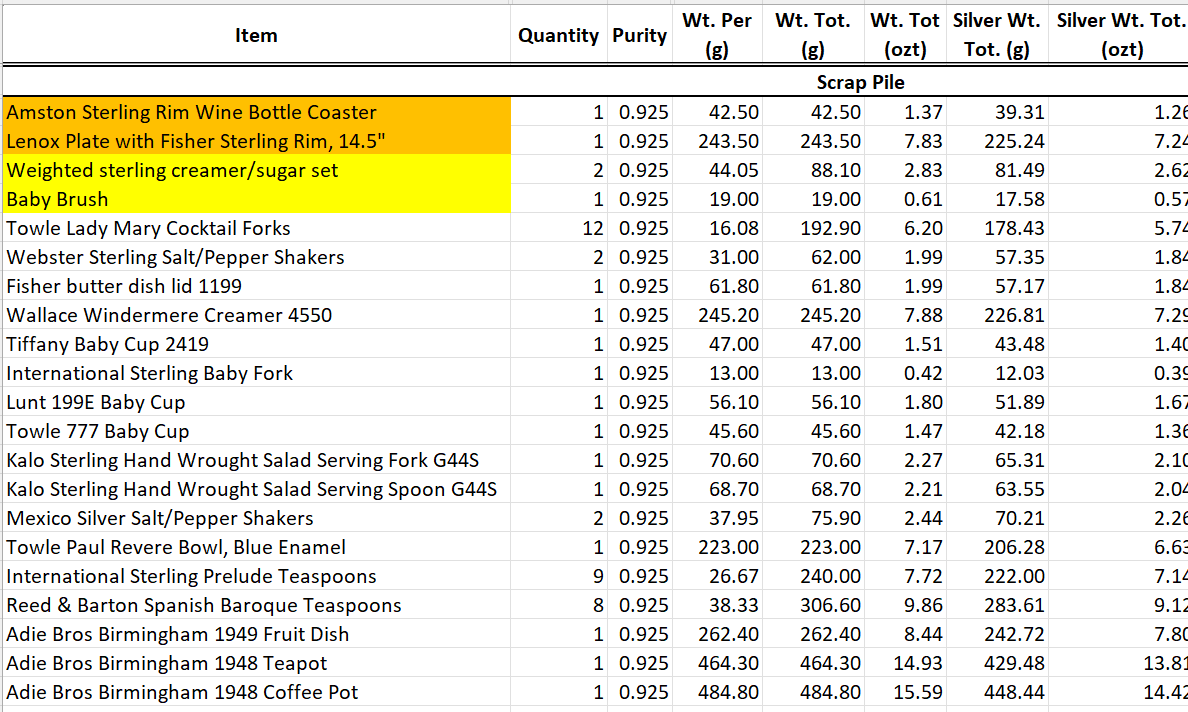The width and height of the screenshot is (1188, 712).
Task: Click the 88.10 total weight value
Action: tap(836, 170)
